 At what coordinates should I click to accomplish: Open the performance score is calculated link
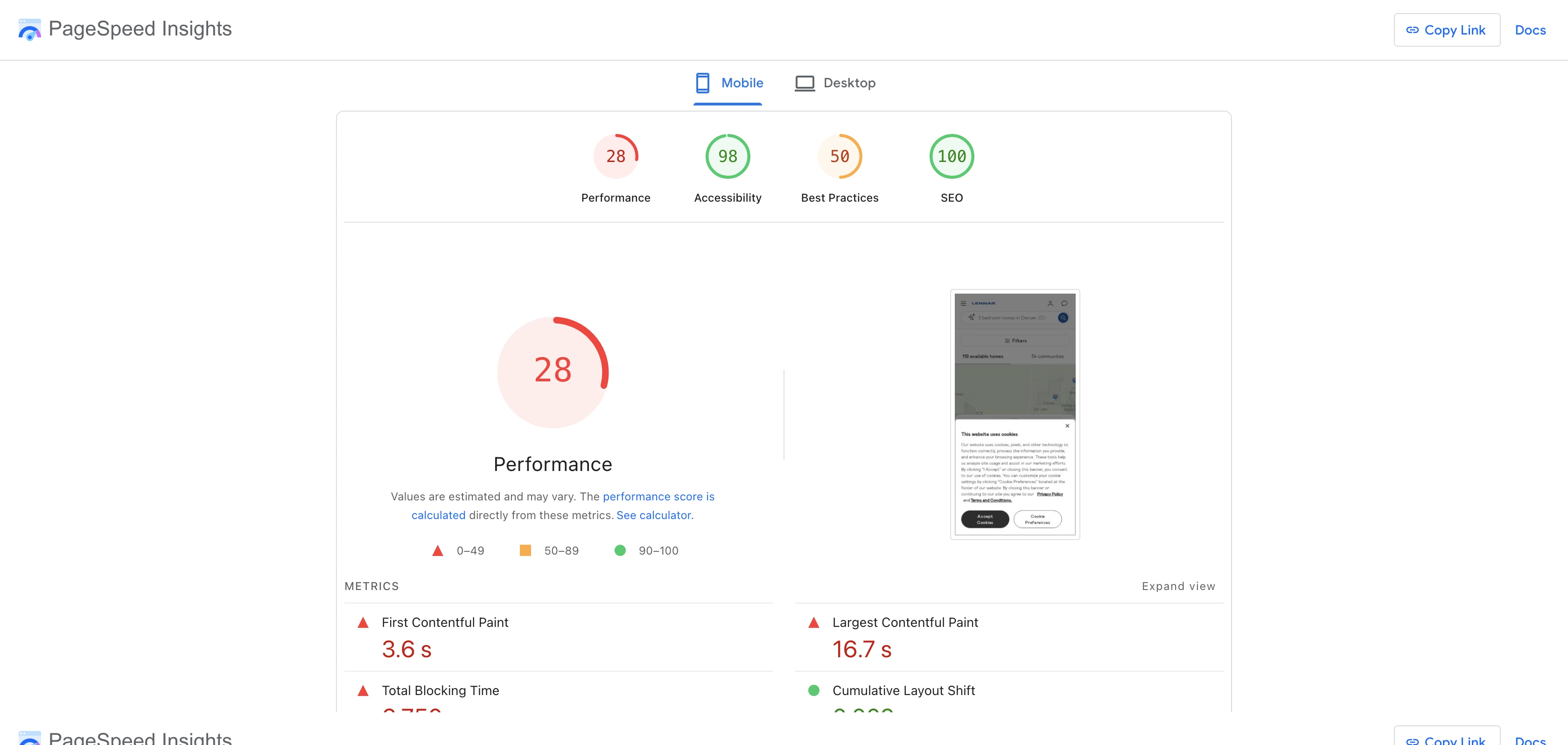658,496
